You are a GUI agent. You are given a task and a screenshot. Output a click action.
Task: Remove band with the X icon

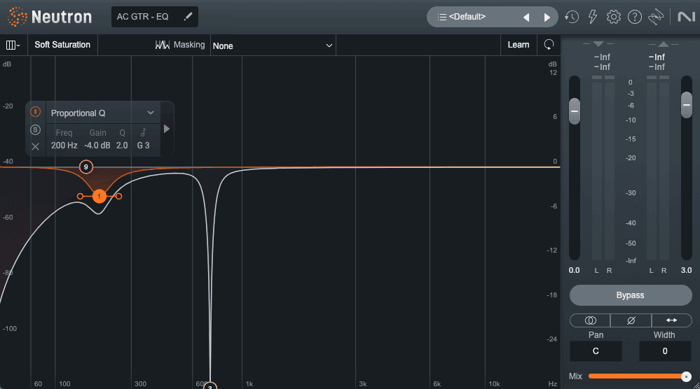click(x=35, y=146)
